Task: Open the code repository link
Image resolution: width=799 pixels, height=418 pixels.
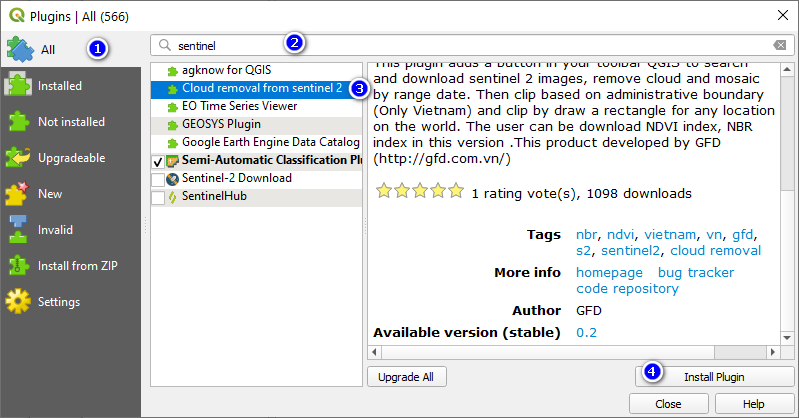Action: pyautogui.click(x=627, y=289)
